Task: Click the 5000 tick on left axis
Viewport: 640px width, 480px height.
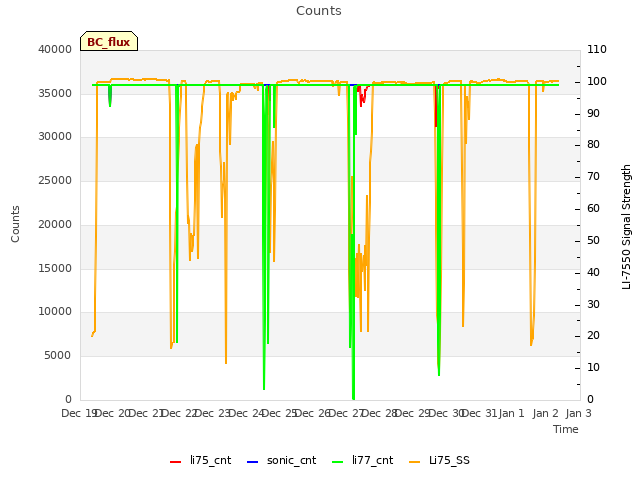Action: click(x=58, y=356)
